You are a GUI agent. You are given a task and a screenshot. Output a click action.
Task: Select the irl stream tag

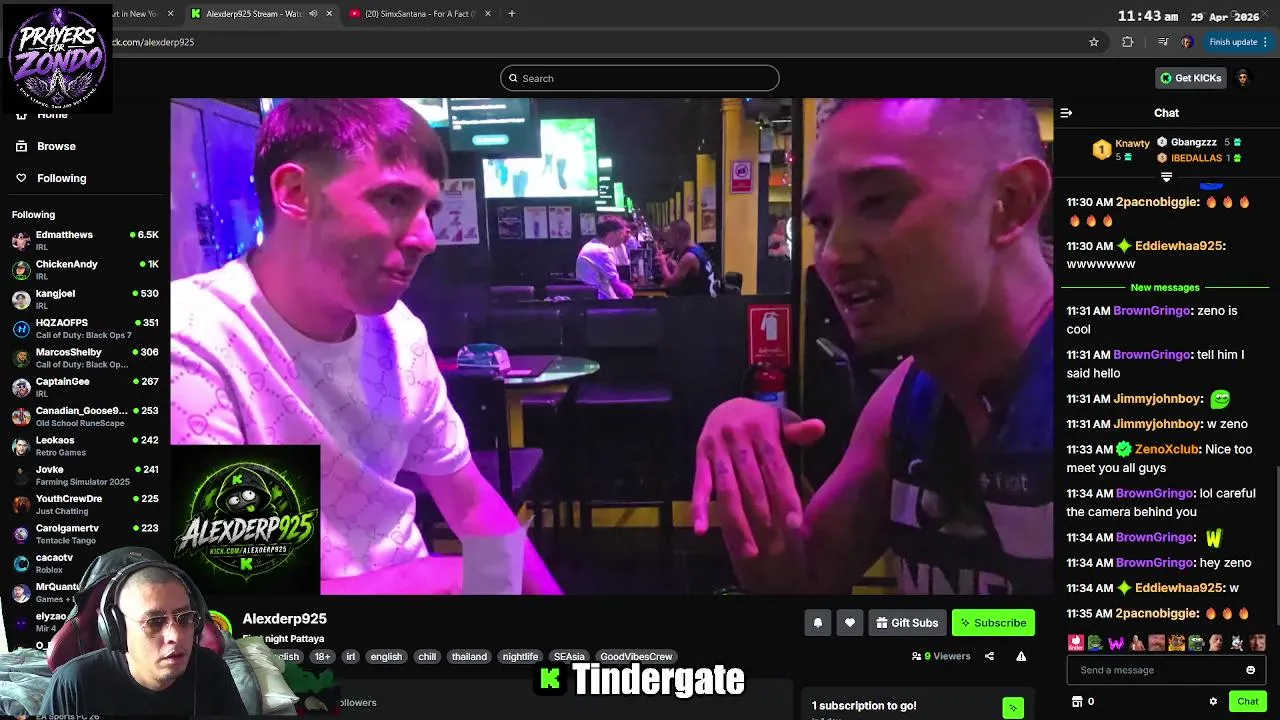pos(350,657)
